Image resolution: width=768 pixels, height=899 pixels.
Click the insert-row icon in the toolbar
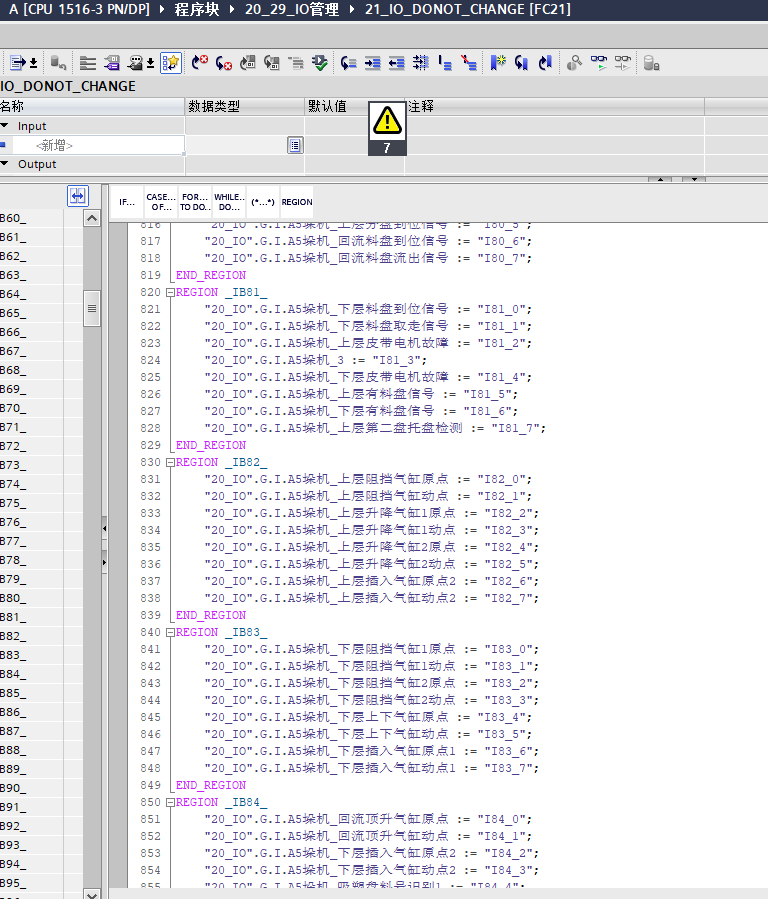coord(18,62)
